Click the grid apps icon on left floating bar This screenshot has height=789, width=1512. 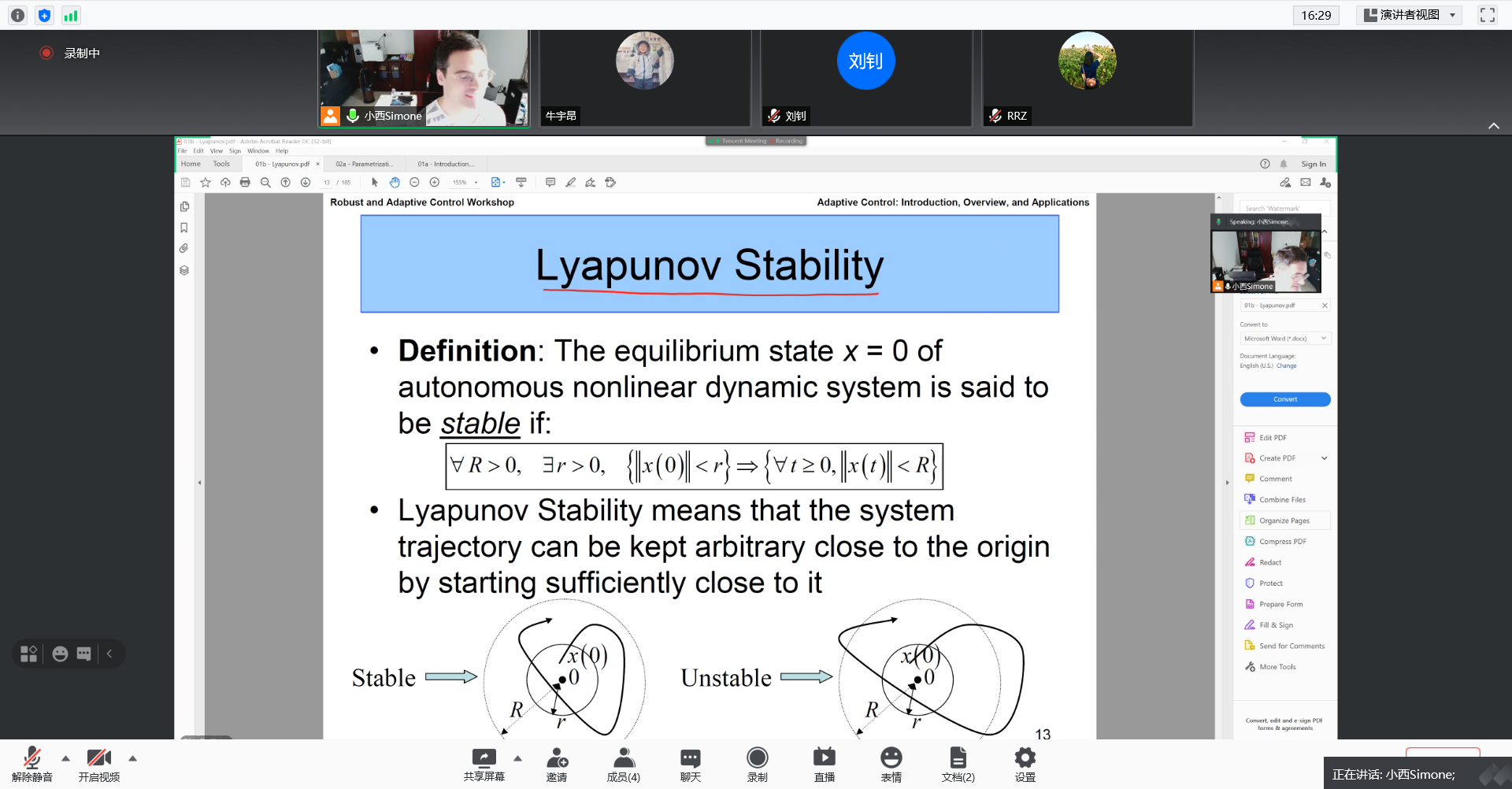[29, 654]
